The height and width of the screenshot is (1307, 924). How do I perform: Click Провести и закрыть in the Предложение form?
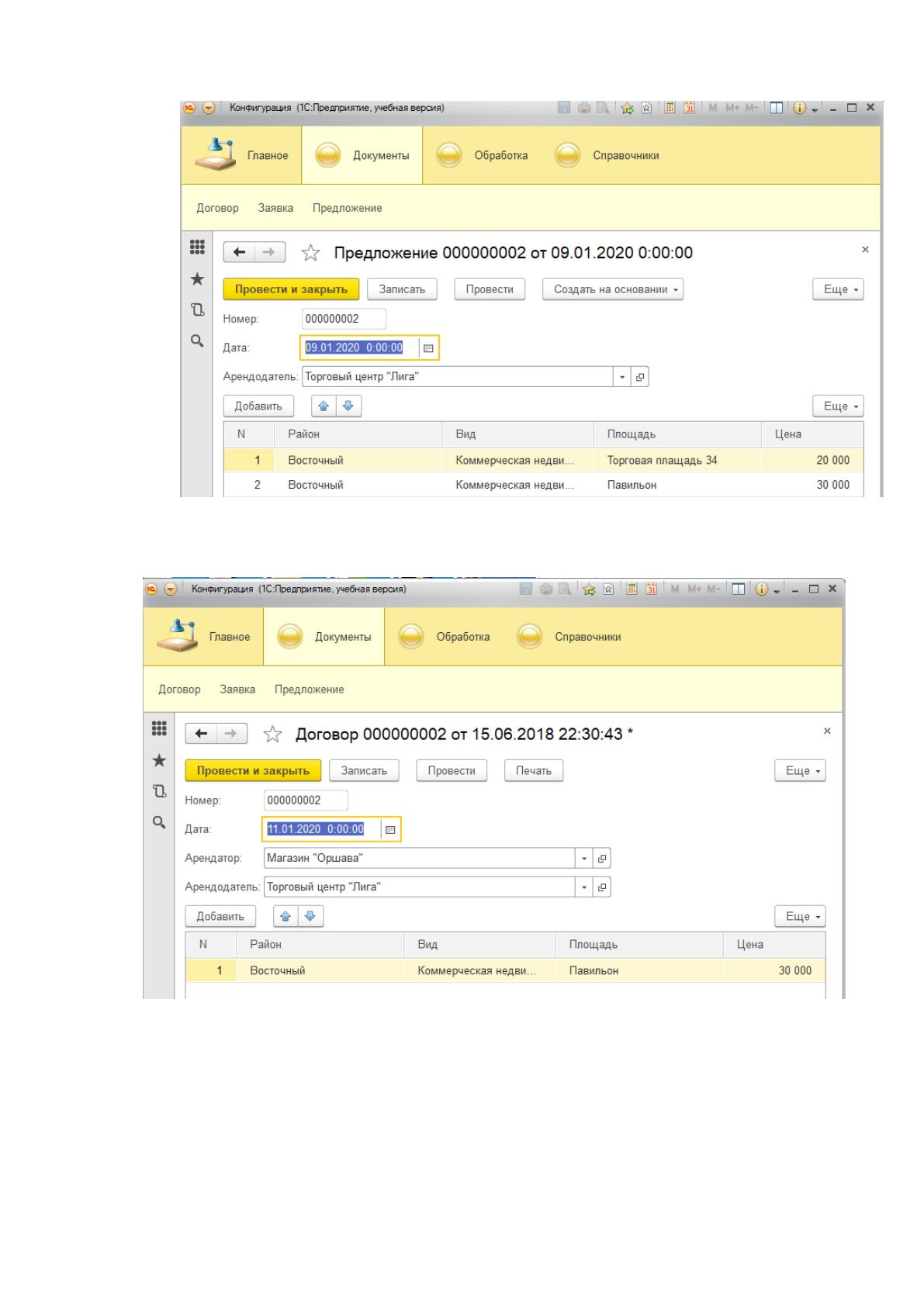click(291, 289)
